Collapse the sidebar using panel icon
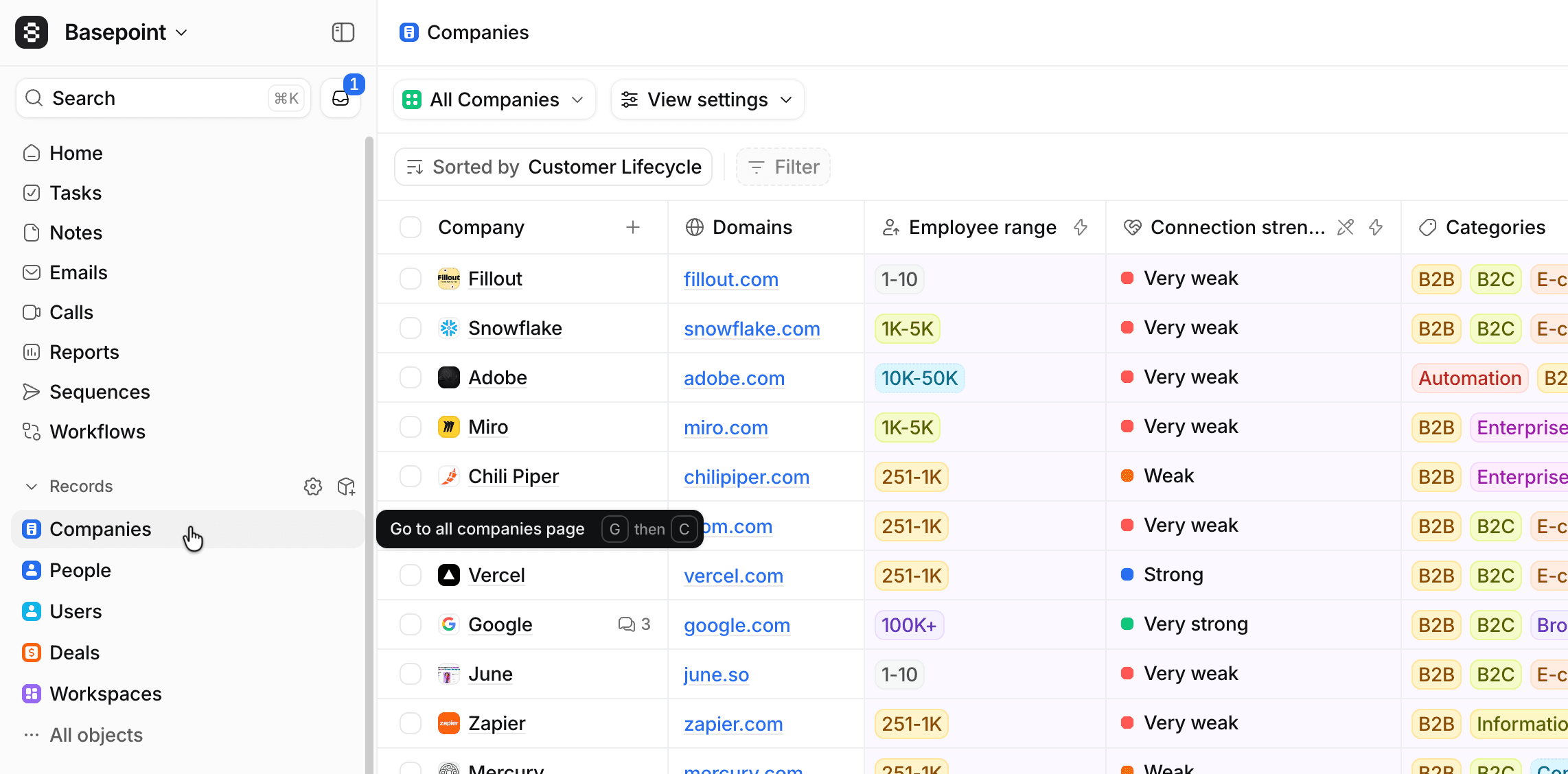 pyautogui.click(x=343, y=32)
